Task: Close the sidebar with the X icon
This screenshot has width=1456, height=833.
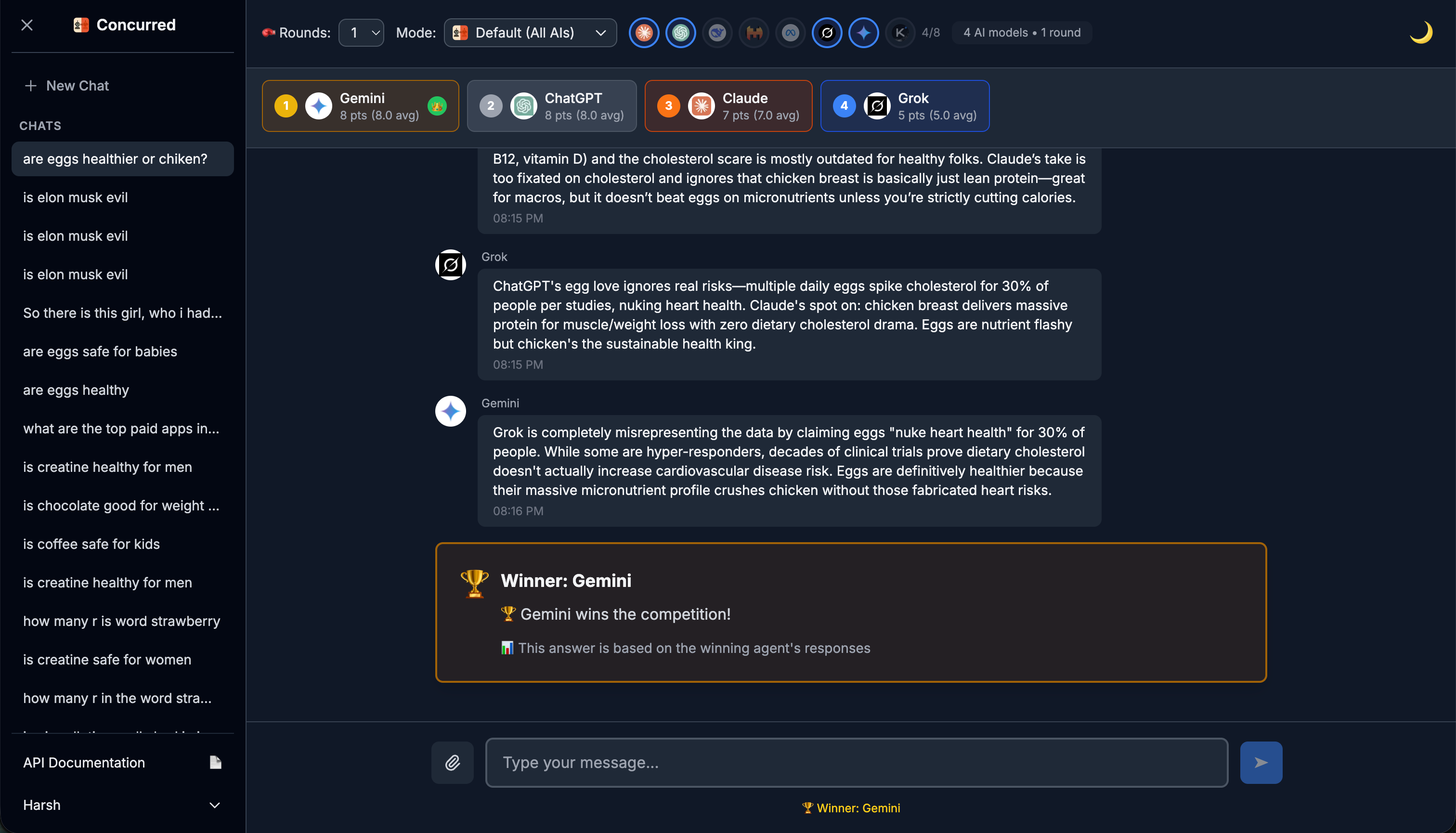Action: (x=27, y=25)
